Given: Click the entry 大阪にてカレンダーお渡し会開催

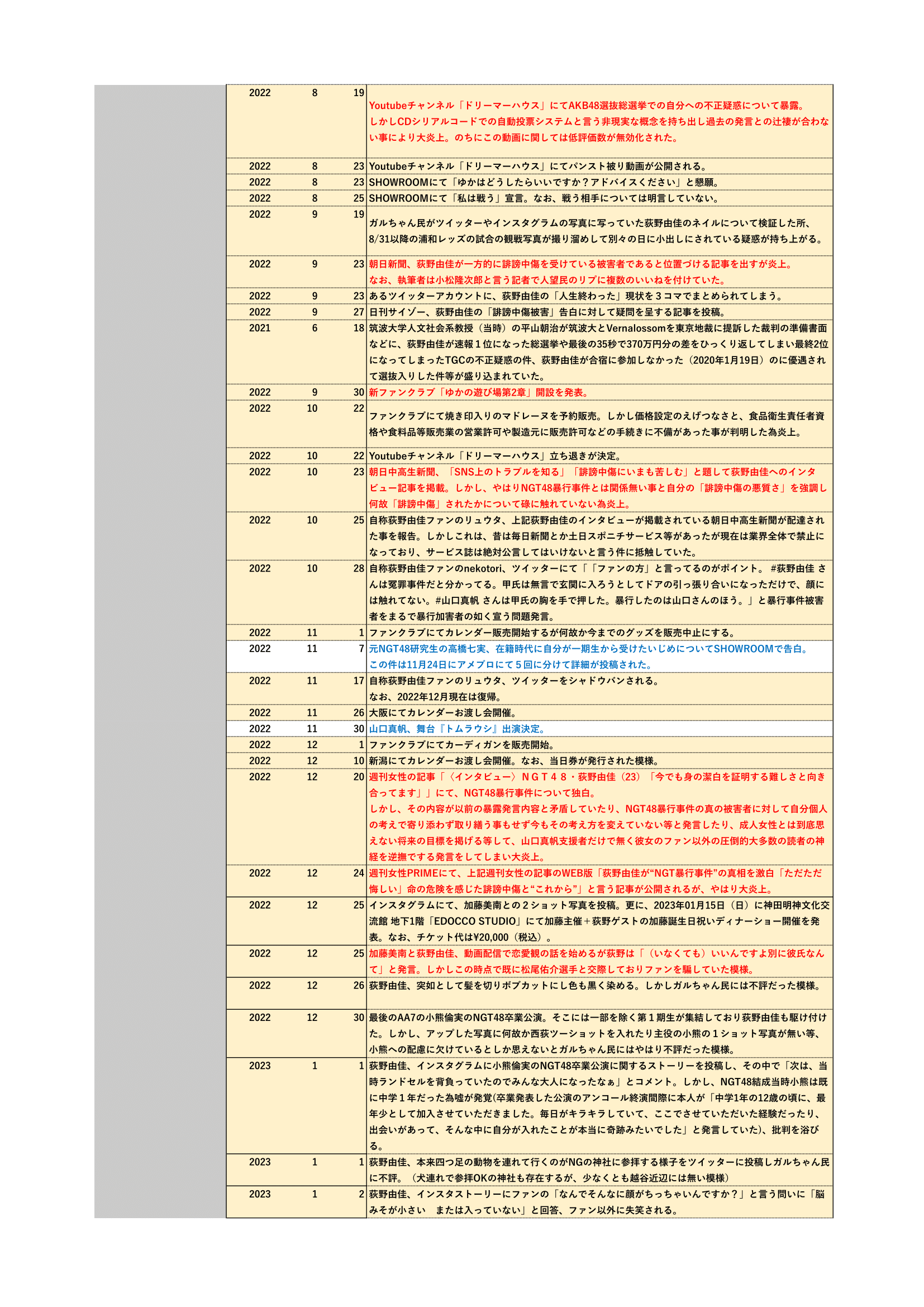Looking at the screenshot, I should pos(599,712).
